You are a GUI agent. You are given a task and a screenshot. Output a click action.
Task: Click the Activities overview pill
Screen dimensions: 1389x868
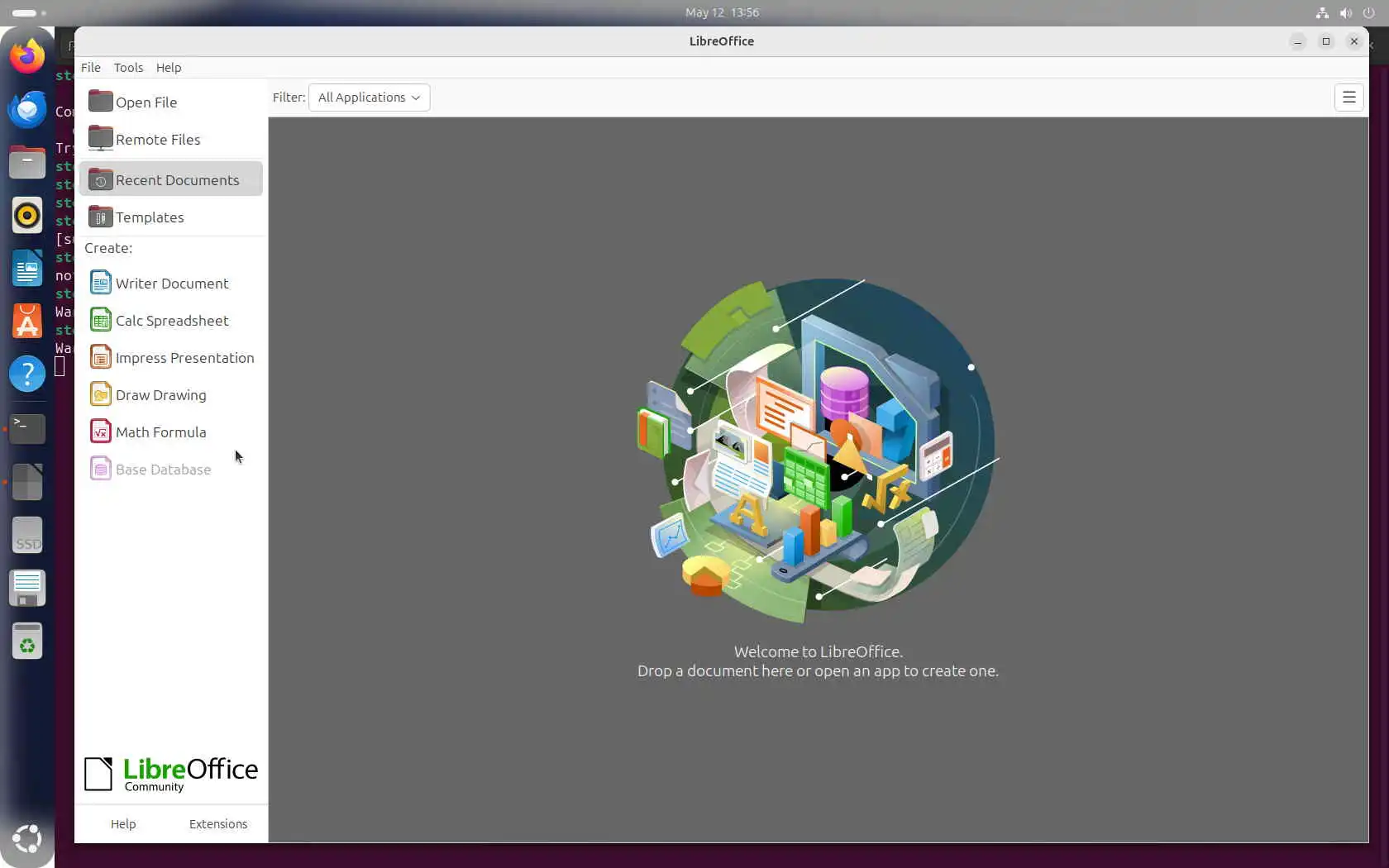point(29,12)
